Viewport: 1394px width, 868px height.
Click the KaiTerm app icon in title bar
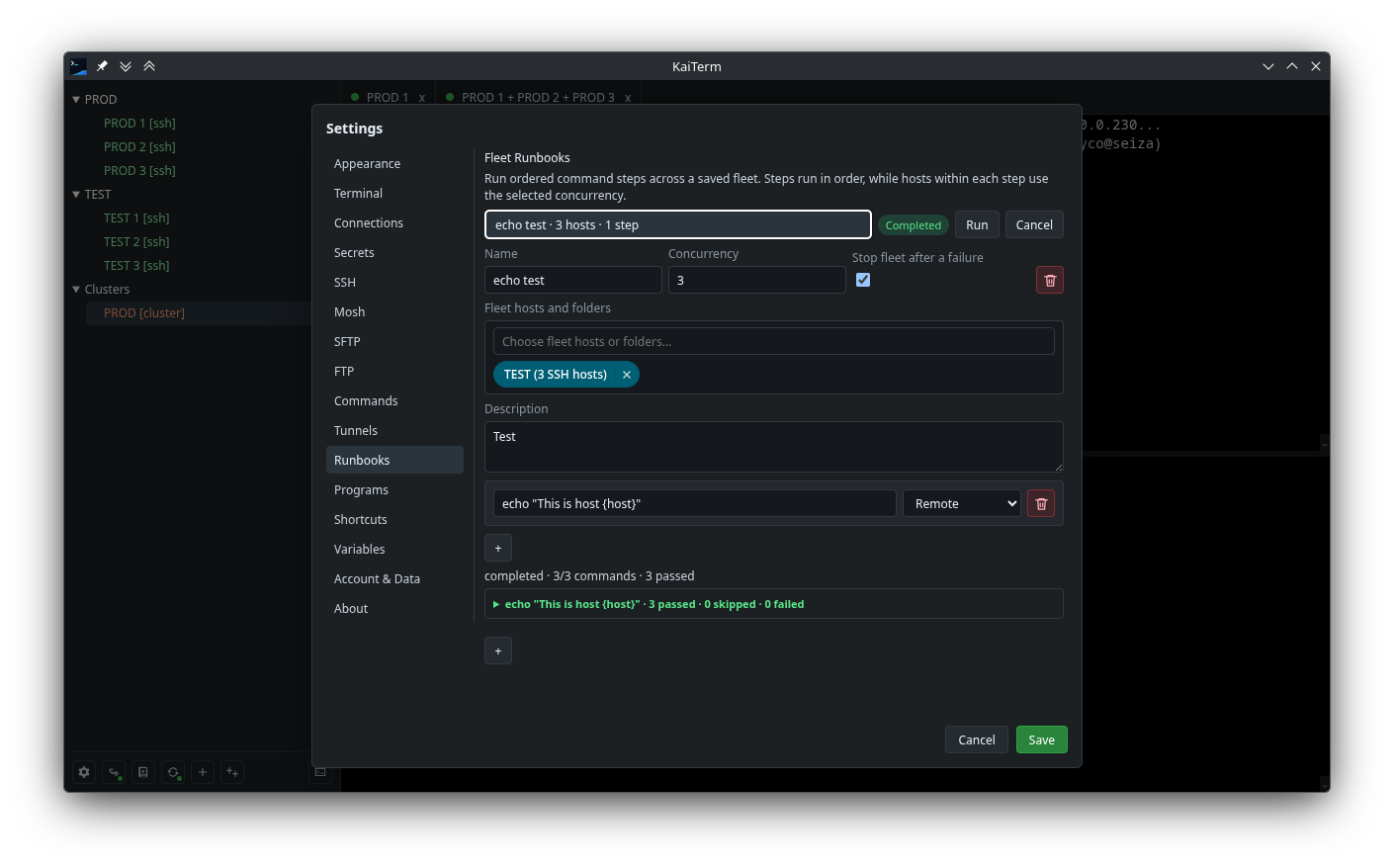(x=78, y=66)
